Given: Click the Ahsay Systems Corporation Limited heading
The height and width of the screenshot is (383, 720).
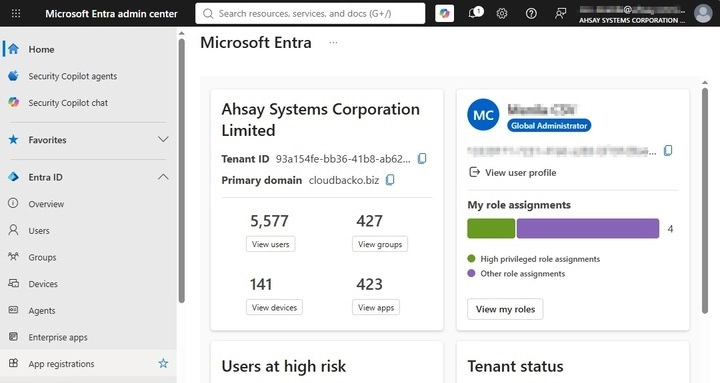Looking at the screenshot, I should (321, 119).
